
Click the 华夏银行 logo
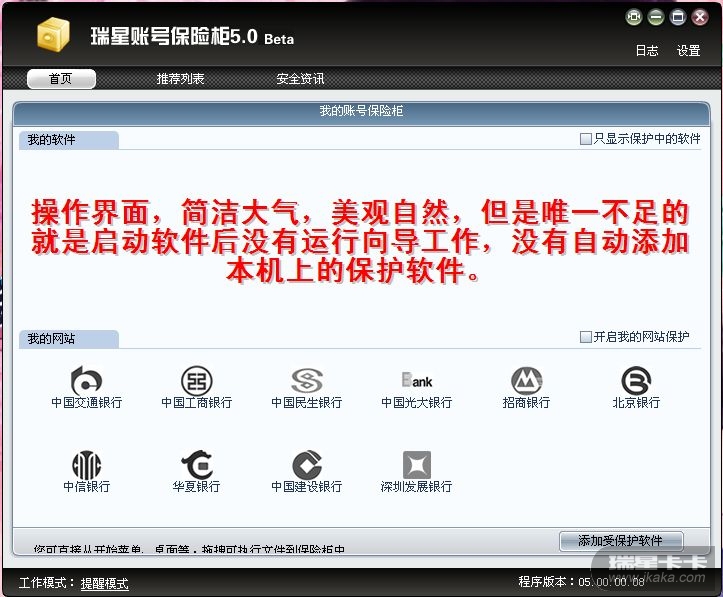(x=196, y=465)
